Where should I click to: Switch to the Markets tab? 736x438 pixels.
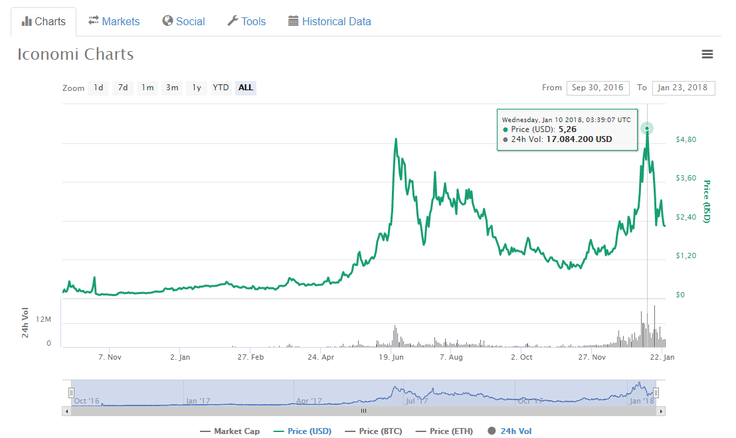point(114,22)
